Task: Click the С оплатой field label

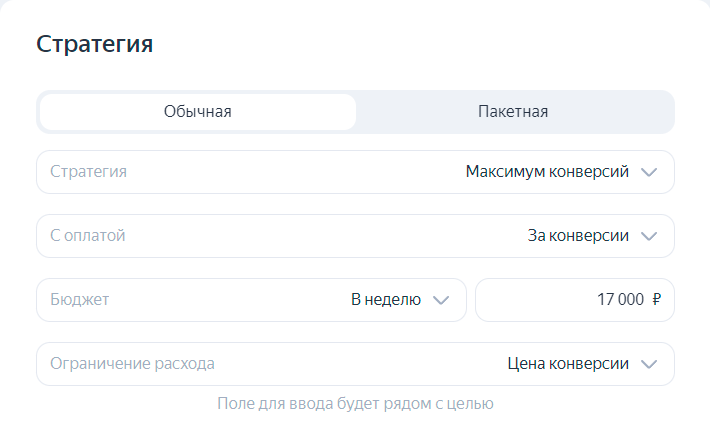Action: click(88, 236)
